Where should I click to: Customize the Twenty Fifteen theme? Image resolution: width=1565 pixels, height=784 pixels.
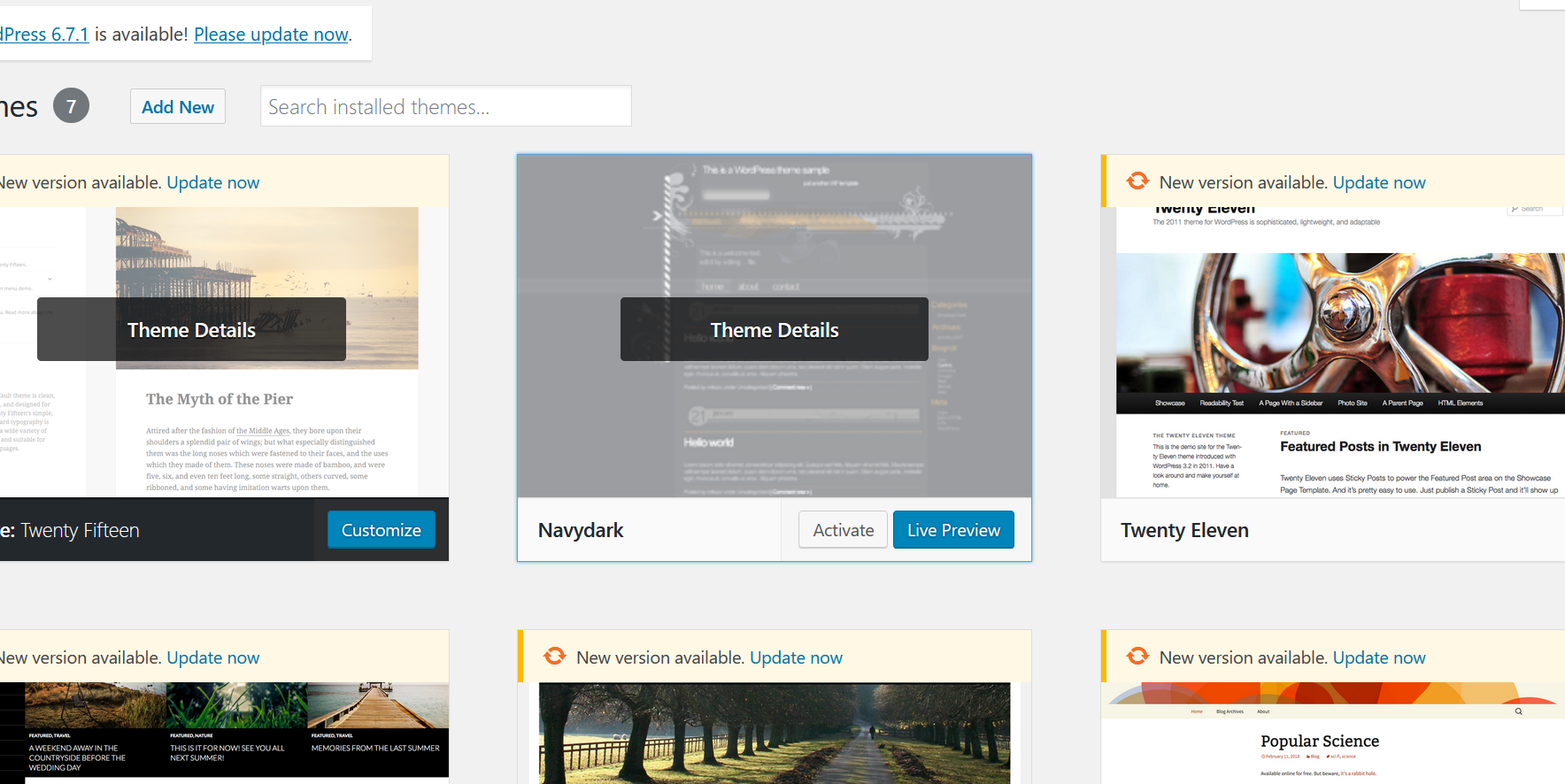point(382,530)
